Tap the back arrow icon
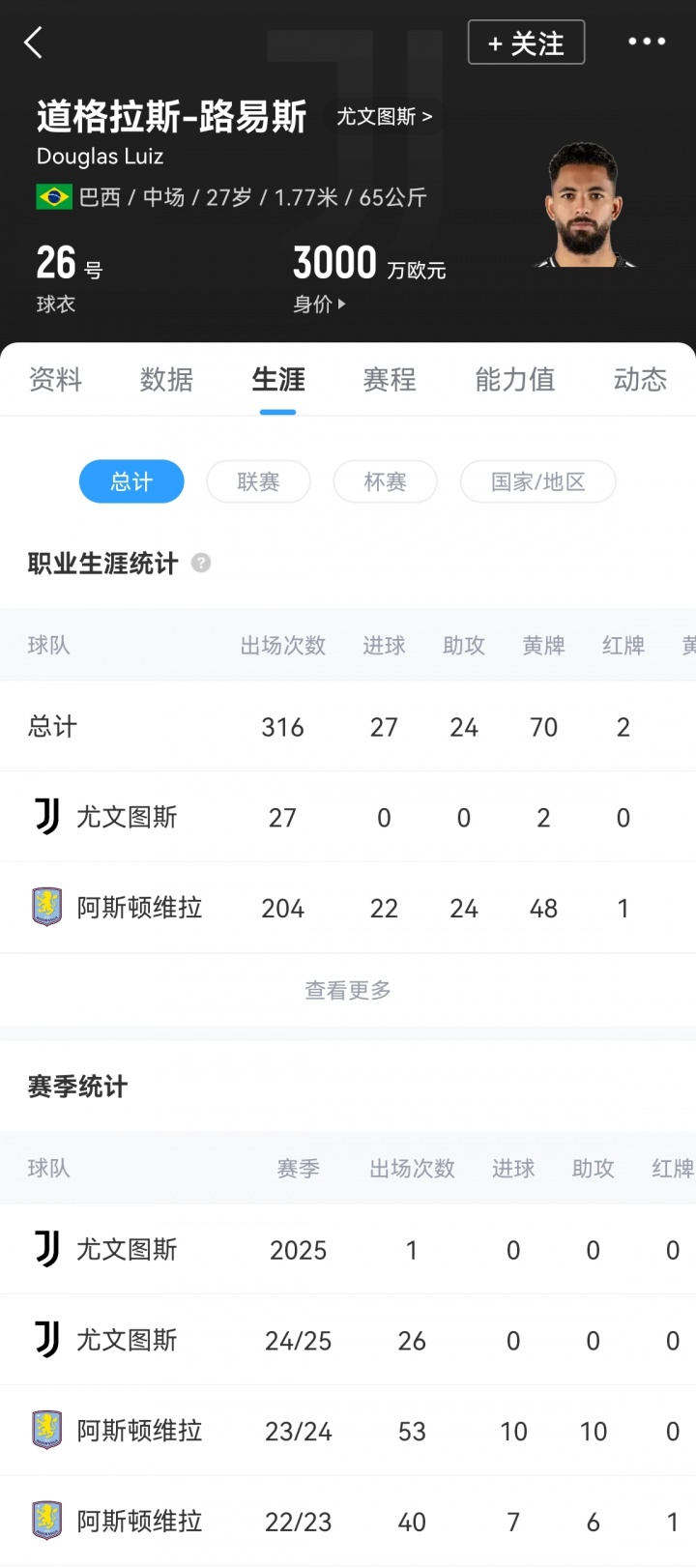Image resolution: width=696 pixels, height=1568 pixels. (34, 43)
